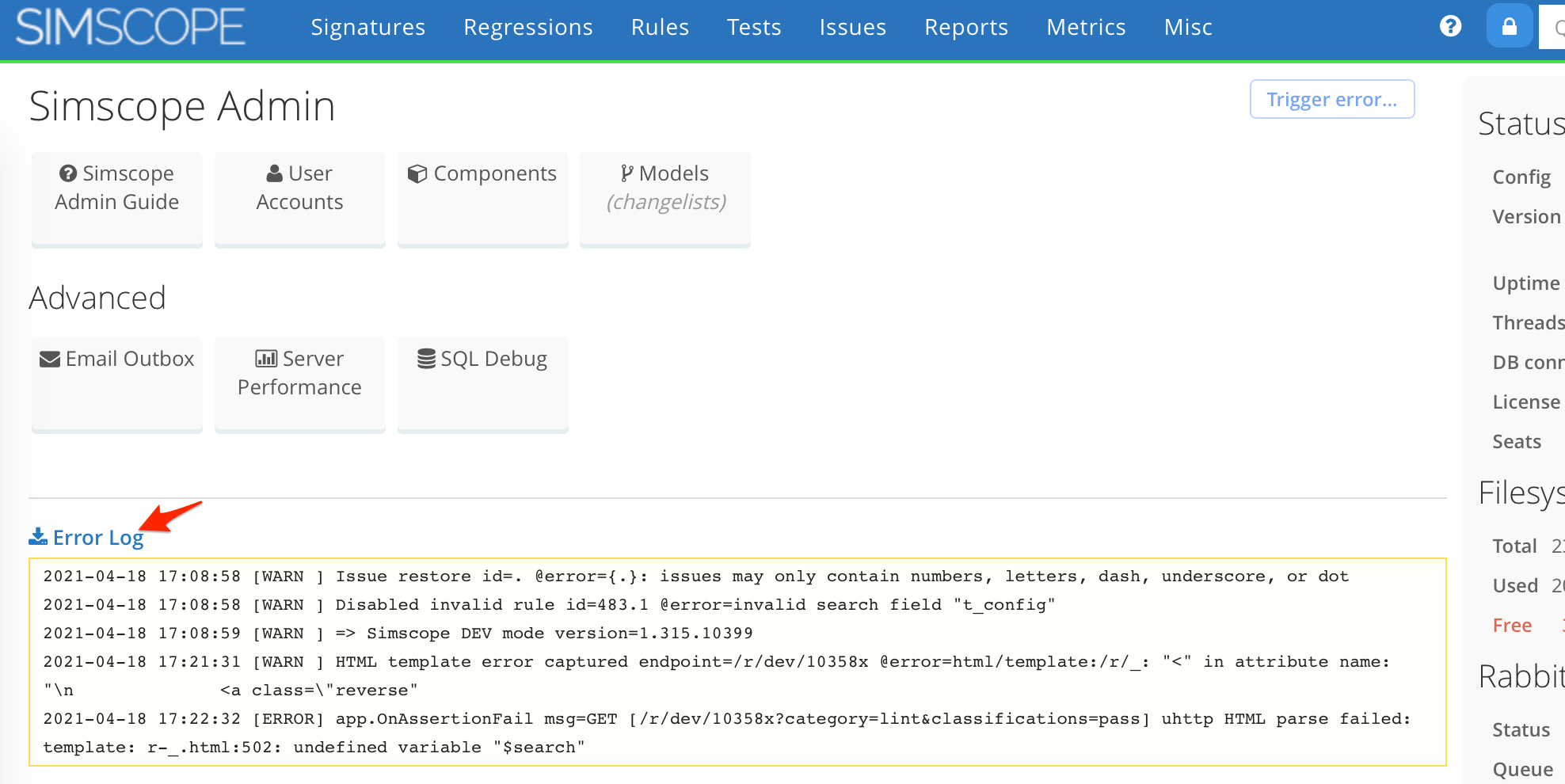Open the Issues menu
The height and width of the screenshot is (784, 1565).
click(853, 27)
